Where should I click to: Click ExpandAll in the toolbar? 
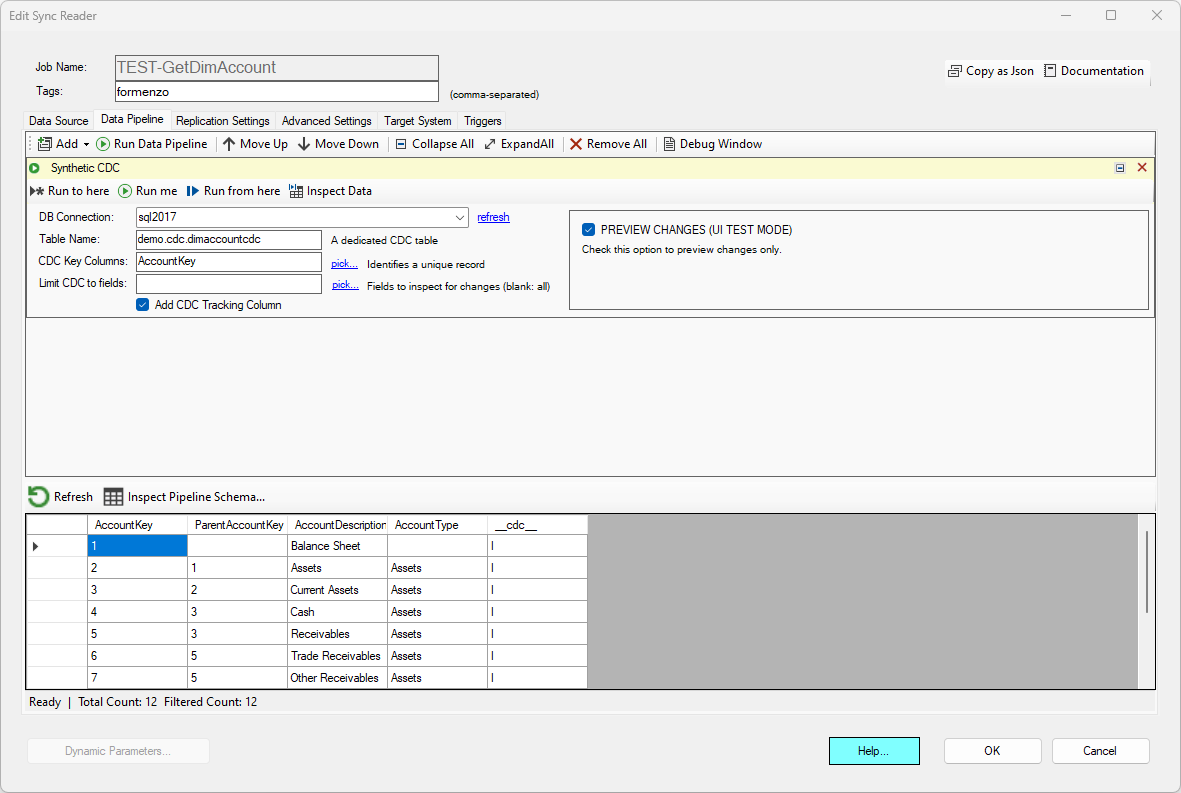(519, 144)
